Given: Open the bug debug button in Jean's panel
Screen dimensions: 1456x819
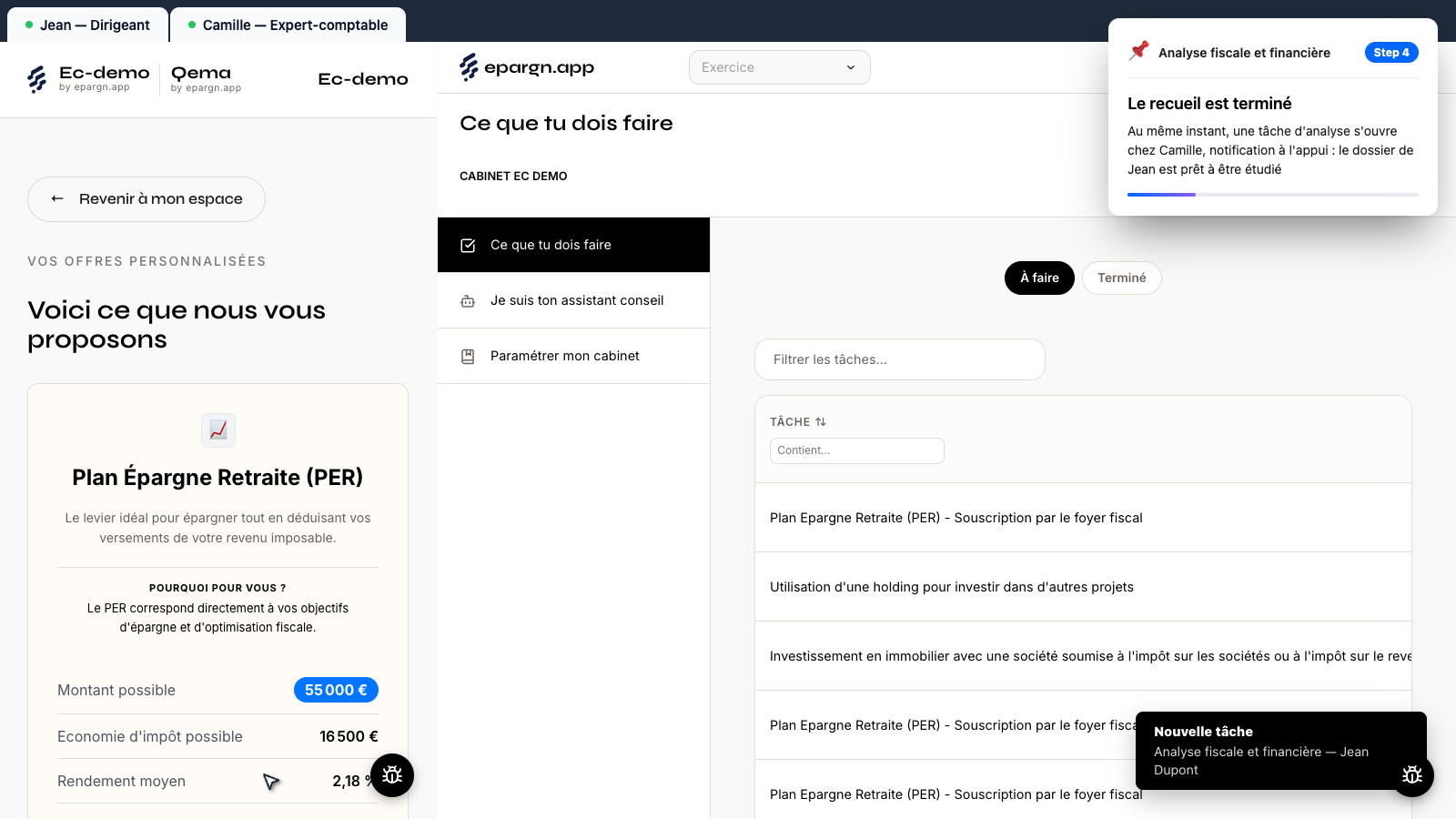Looking at the screenshot, I should [392, 775].
